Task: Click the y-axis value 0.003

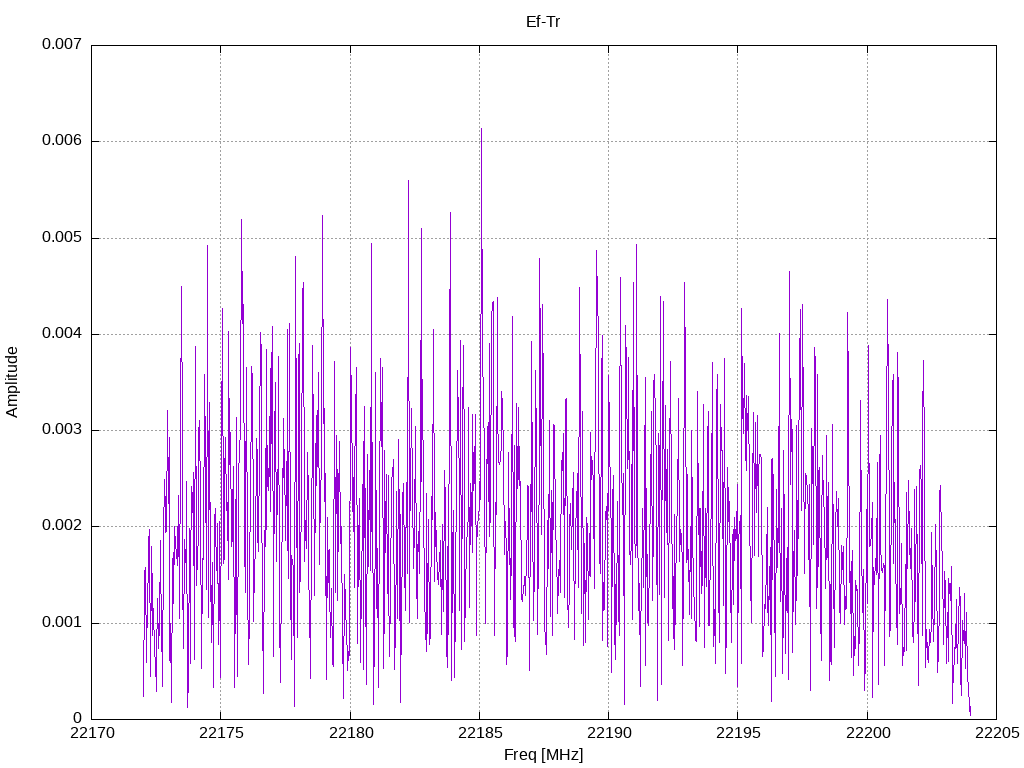Action: [x=62, y=430]
